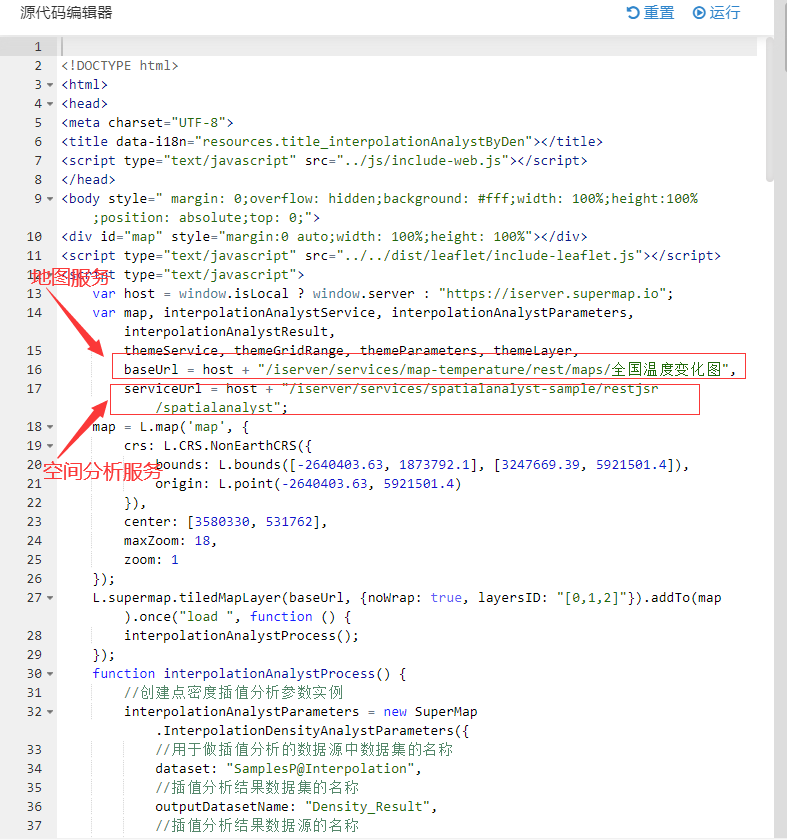Click the outputDatasetName "Density_Result" line
This screenshot has height=840, width=787.
click(x=296, y=807)
